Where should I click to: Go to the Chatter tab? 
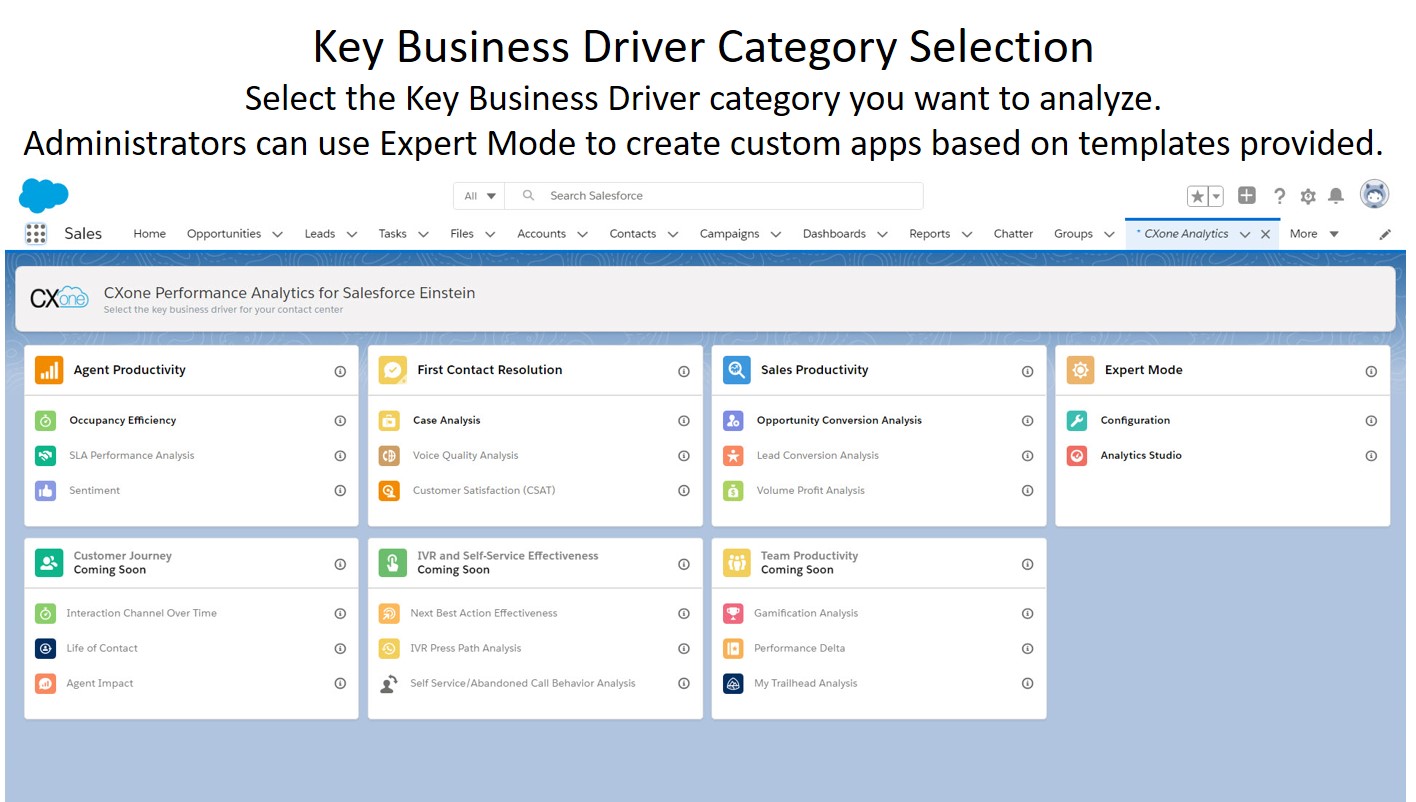[x=1013, y=234]
